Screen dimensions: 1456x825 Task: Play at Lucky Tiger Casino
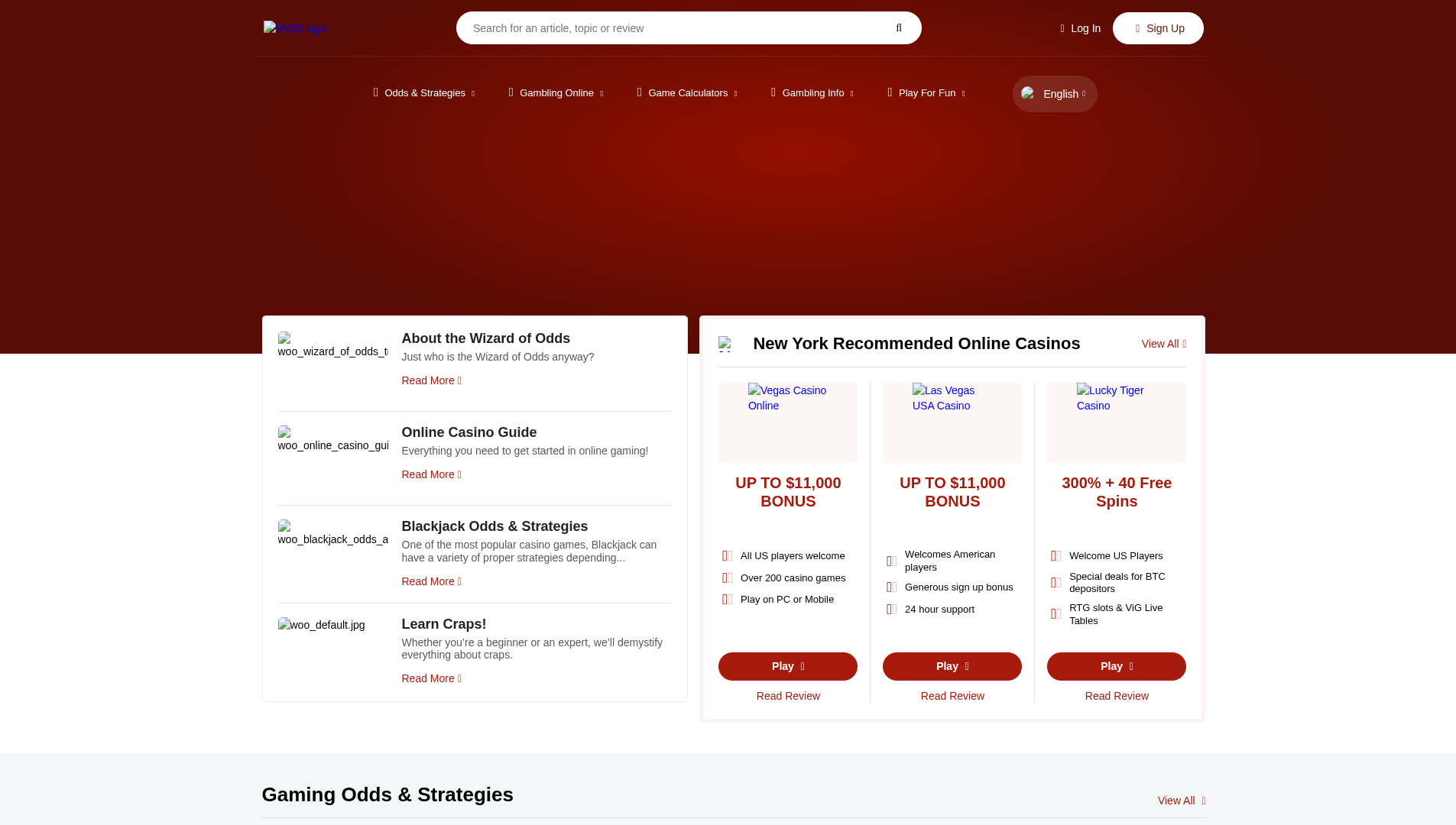pos(1117,667)
